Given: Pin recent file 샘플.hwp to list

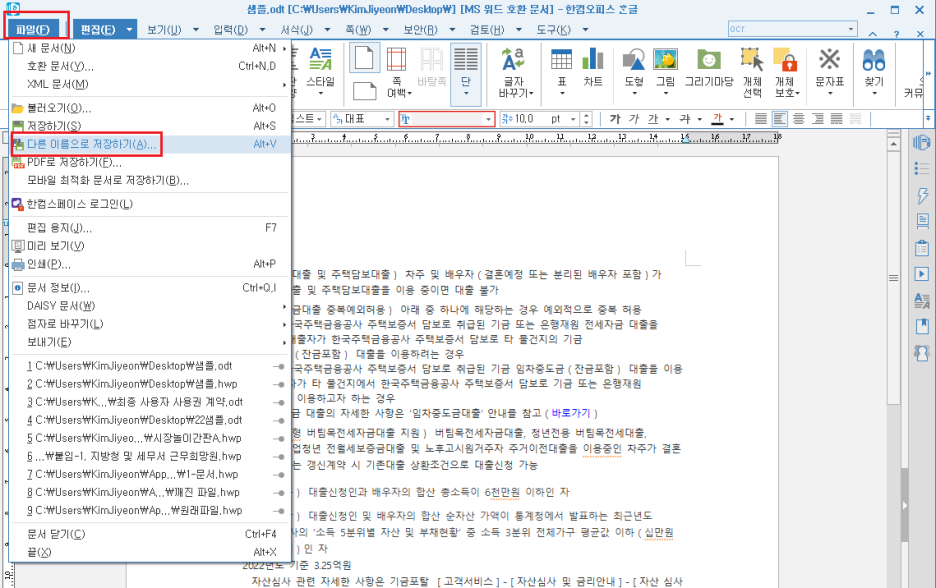Looking at the screenshot, I should 278,384.
